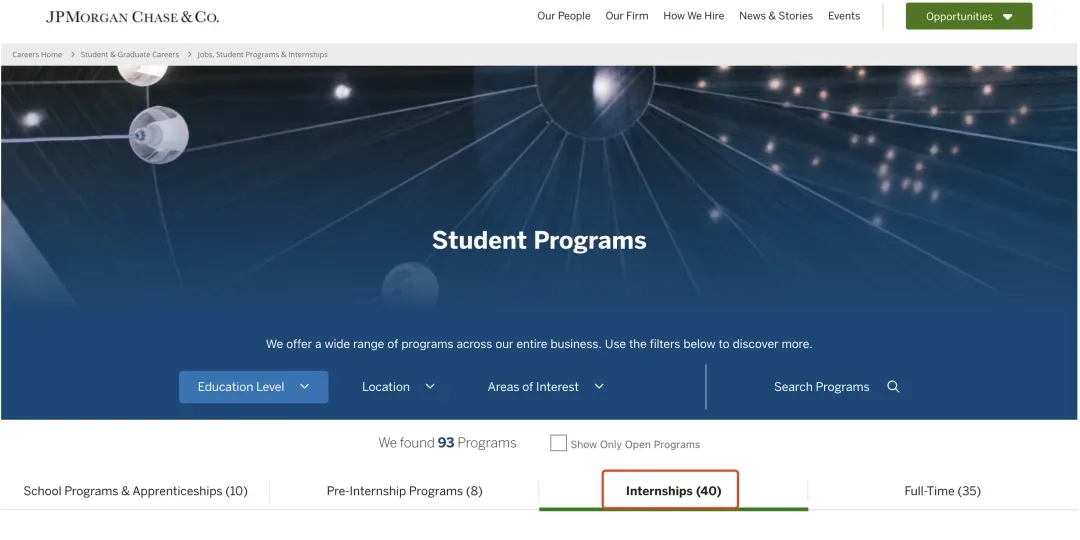The height and width of the screenshot is (540, 1080).
Task: Expand the Areas of Interest filter
Action: pos(546,387)
